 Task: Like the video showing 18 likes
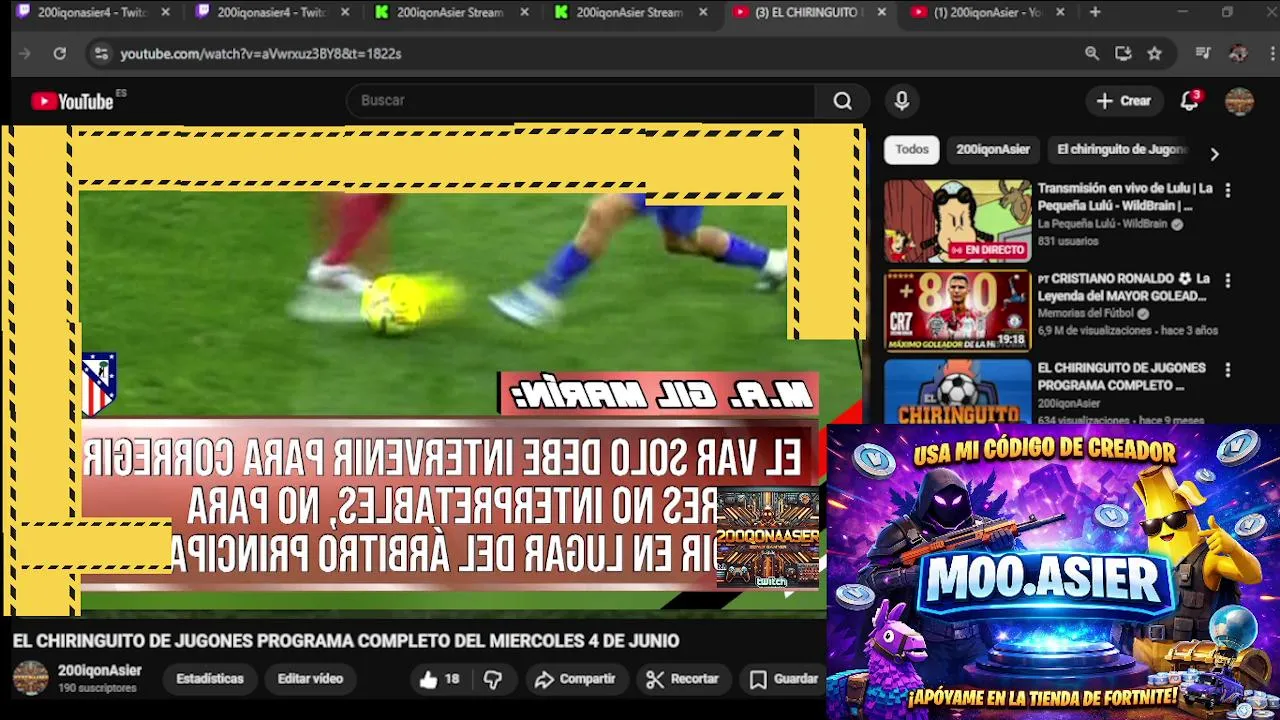click(440, 679)
